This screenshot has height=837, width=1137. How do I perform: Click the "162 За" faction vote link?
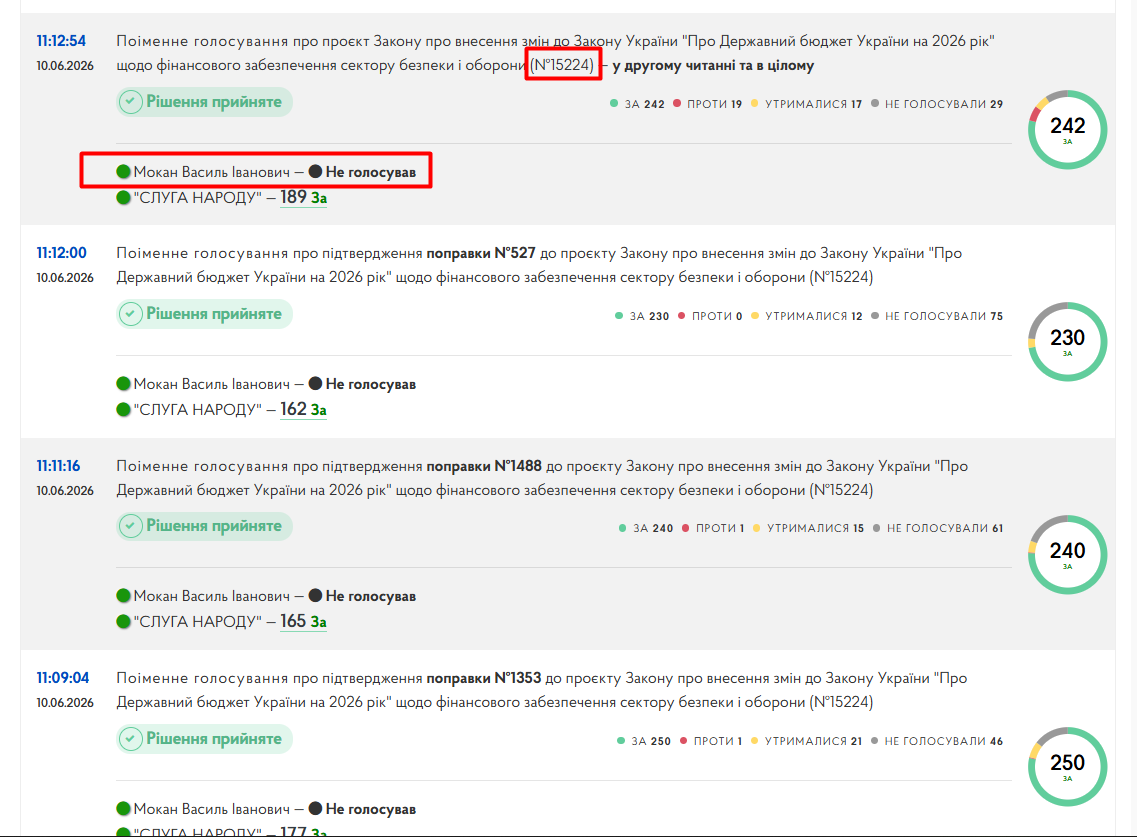click(303, 410)
